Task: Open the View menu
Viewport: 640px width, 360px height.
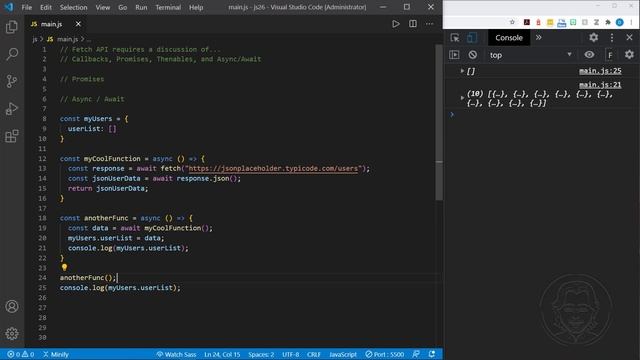Action: (102, 7)
